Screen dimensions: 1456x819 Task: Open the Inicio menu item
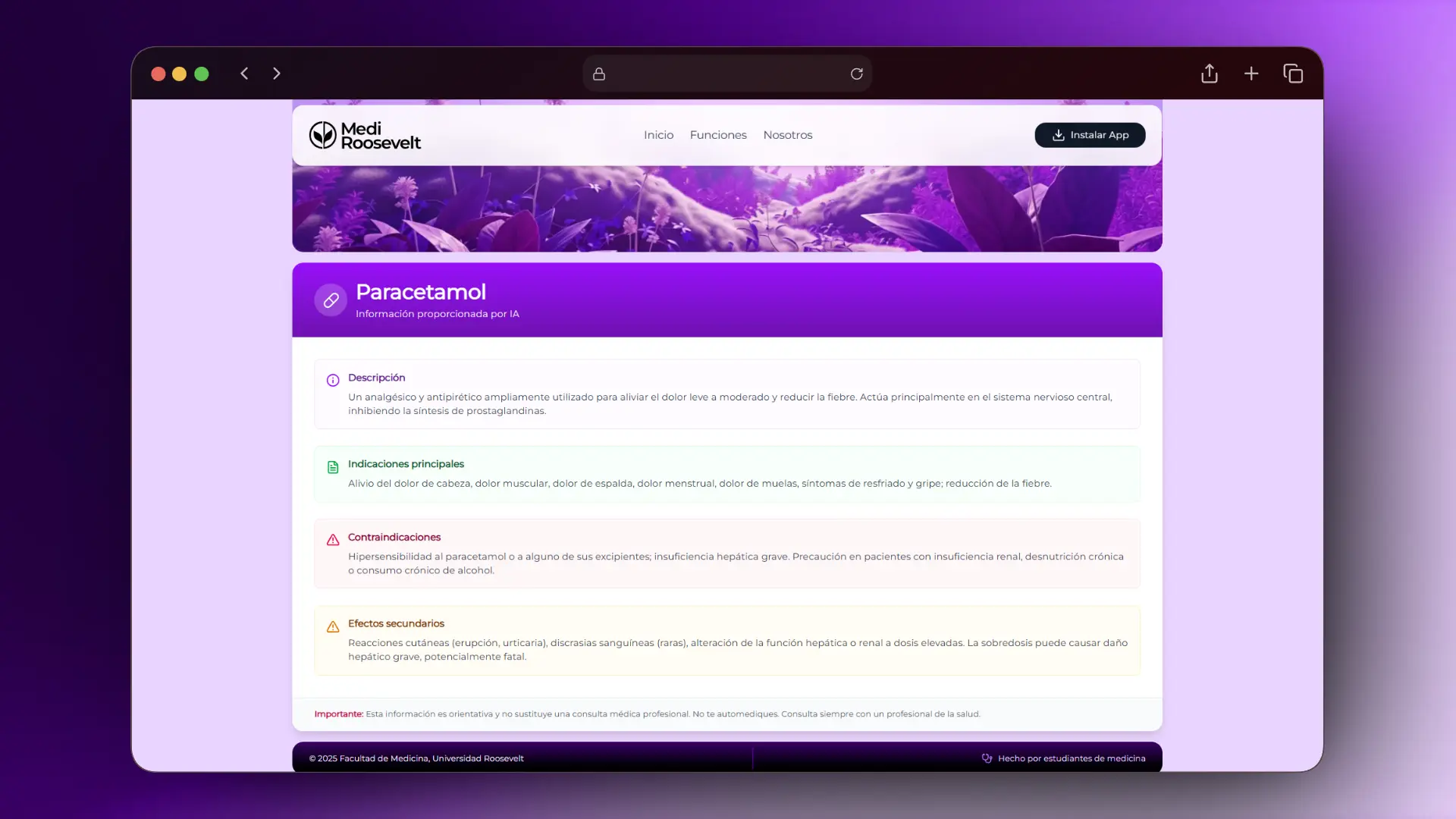tap(658, 135)
